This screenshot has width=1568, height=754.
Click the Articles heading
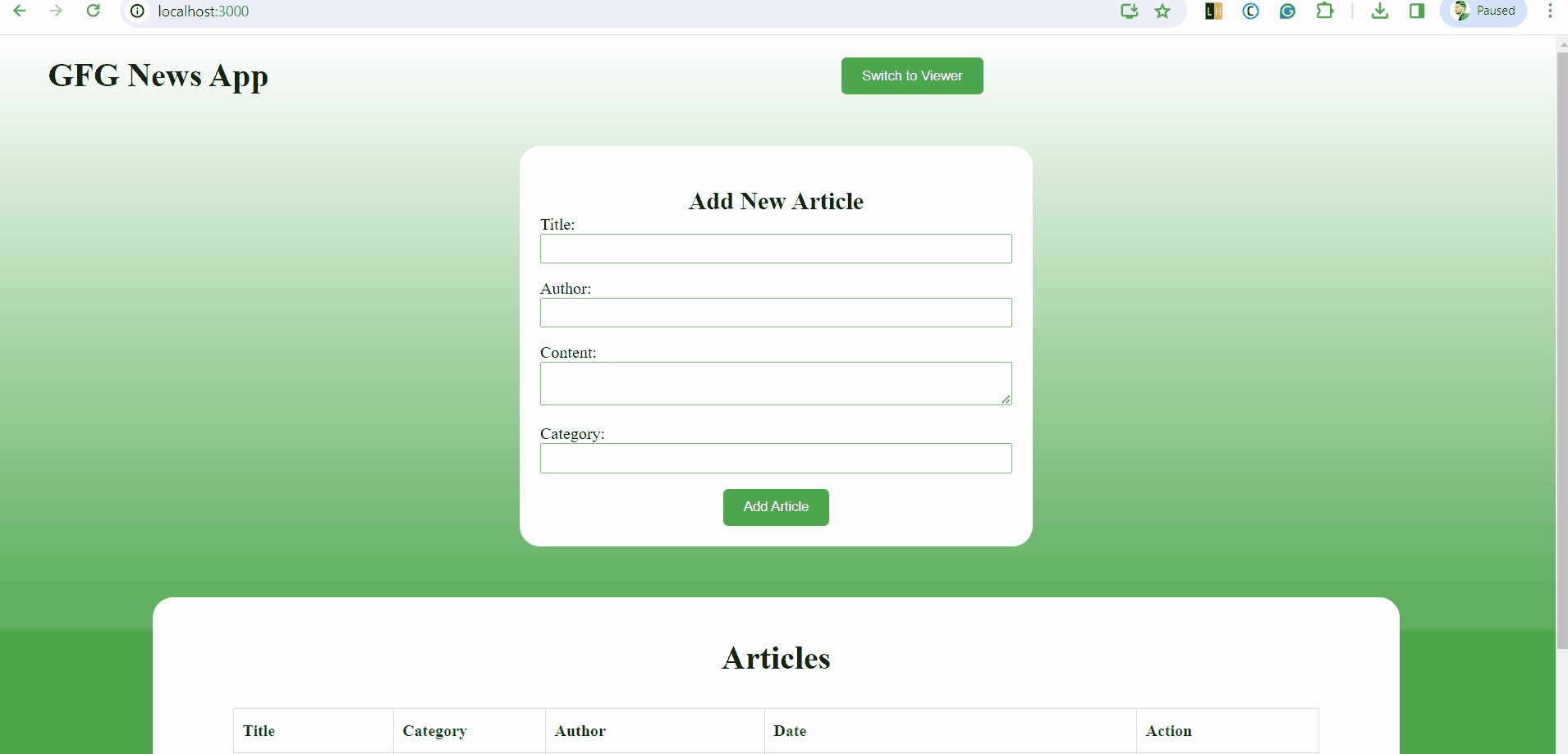[x=776, y=658]
